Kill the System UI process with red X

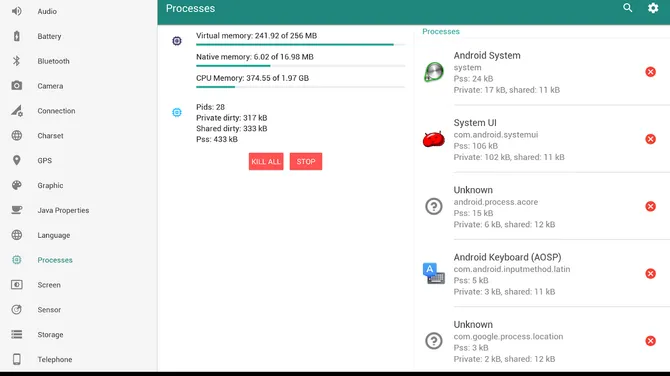tap(650, 139)
